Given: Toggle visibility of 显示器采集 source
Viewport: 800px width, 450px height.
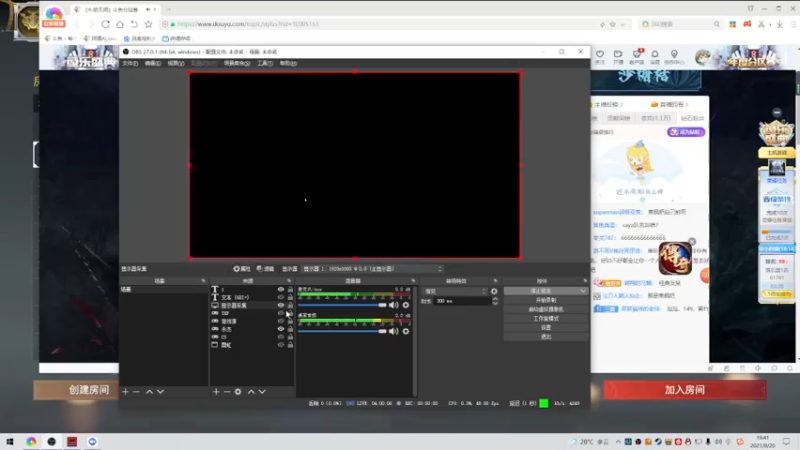Looking at the screenshot, I should 281,305.
